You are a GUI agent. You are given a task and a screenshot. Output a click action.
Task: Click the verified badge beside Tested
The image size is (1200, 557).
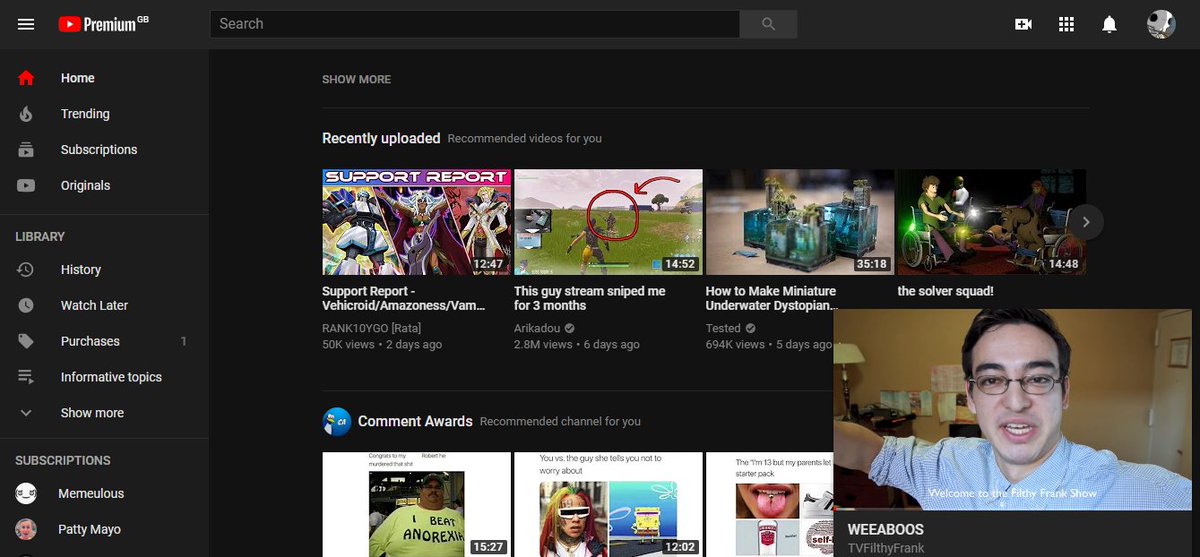750,328
